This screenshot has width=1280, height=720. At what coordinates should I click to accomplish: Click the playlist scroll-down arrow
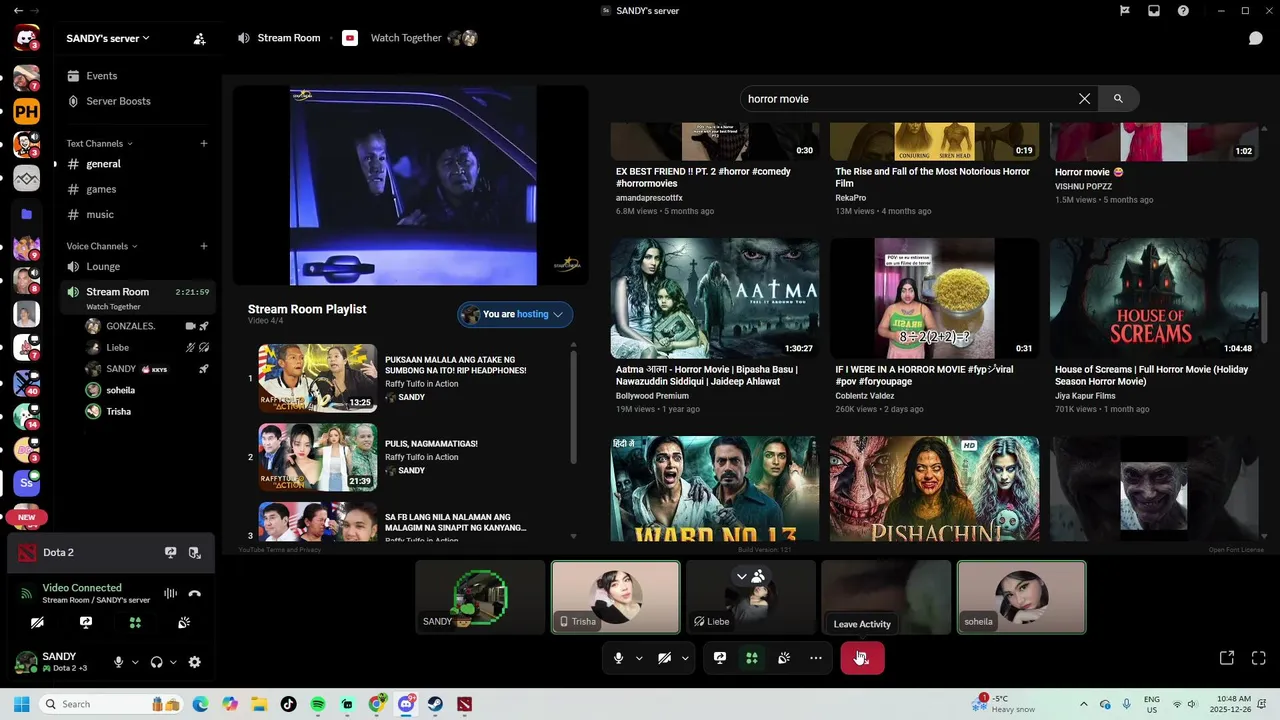[x=574, y=536]
